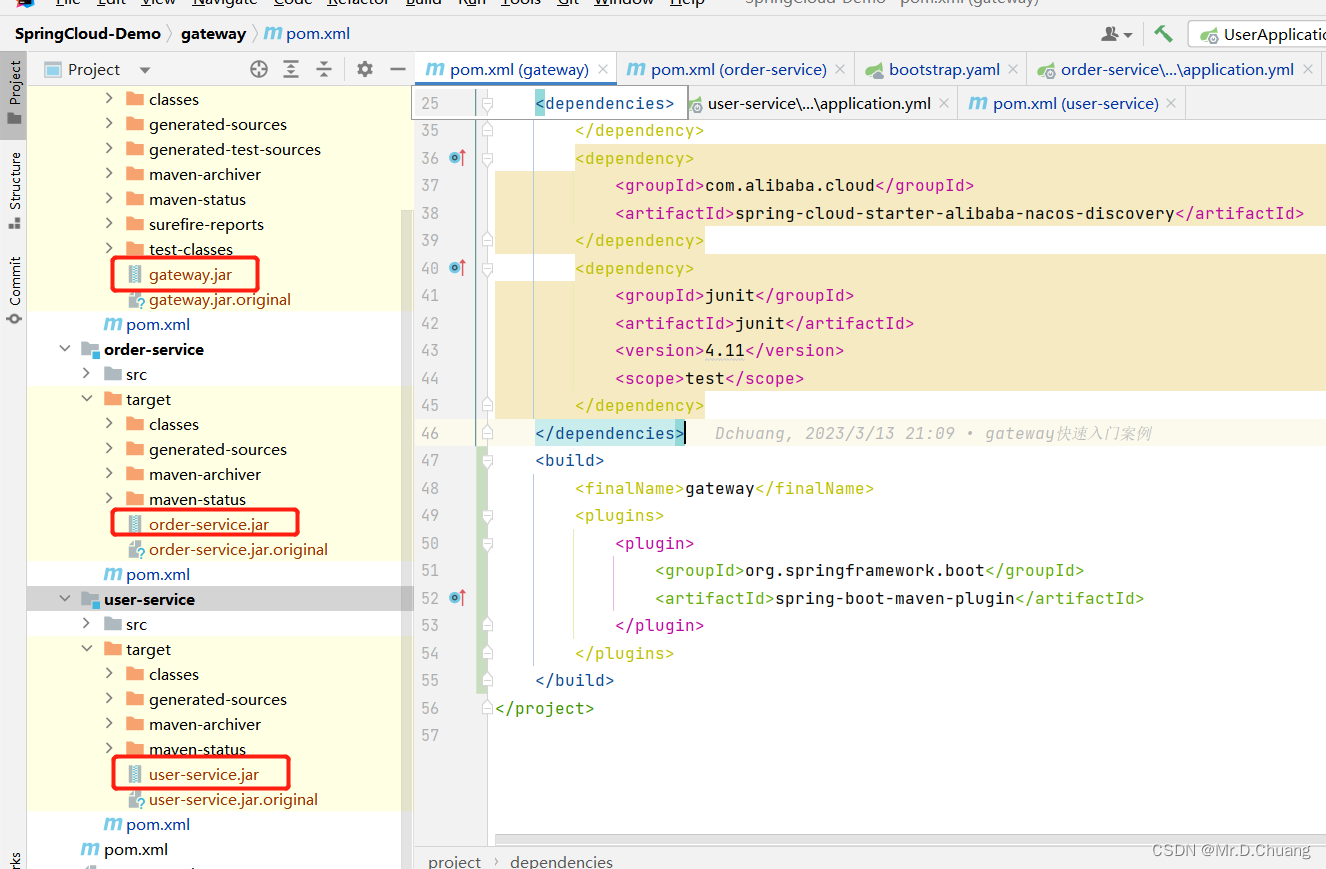
Task: Click gateway in navigation breadcrumb
Action: pyautogui.click(x=213, y=33)
